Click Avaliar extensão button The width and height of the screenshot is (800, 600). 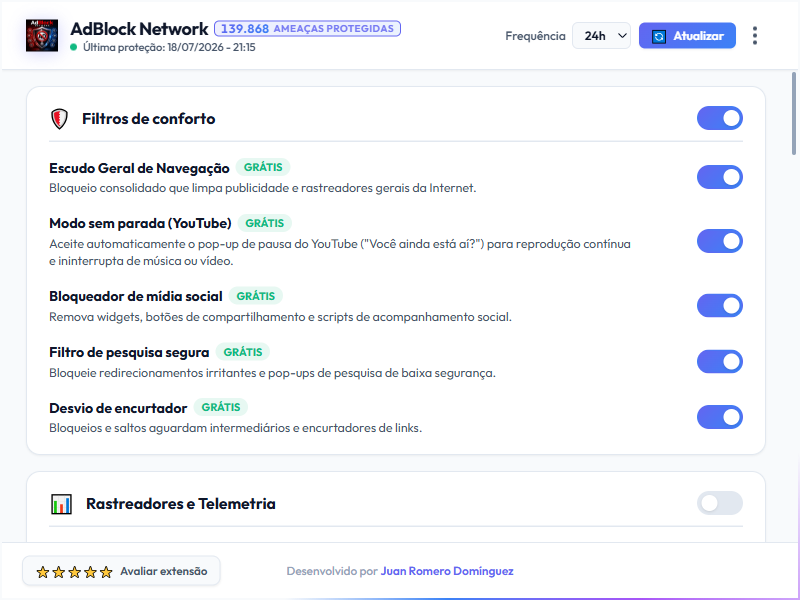point(121,571)
